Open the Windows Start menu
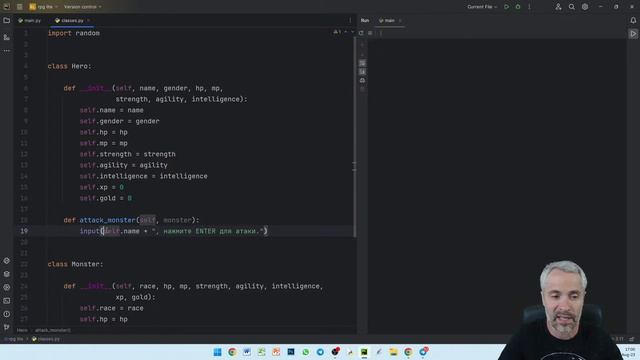 [x=218, y=352]
